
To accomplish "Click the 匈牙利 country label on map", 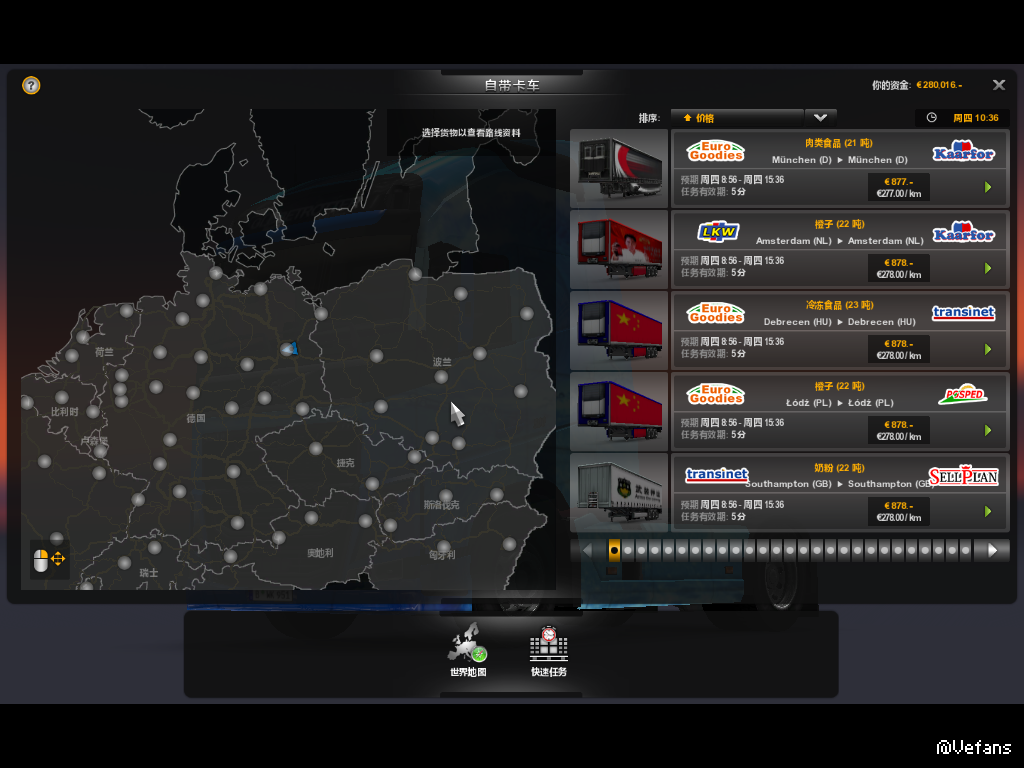I will (x=442, y=555).
